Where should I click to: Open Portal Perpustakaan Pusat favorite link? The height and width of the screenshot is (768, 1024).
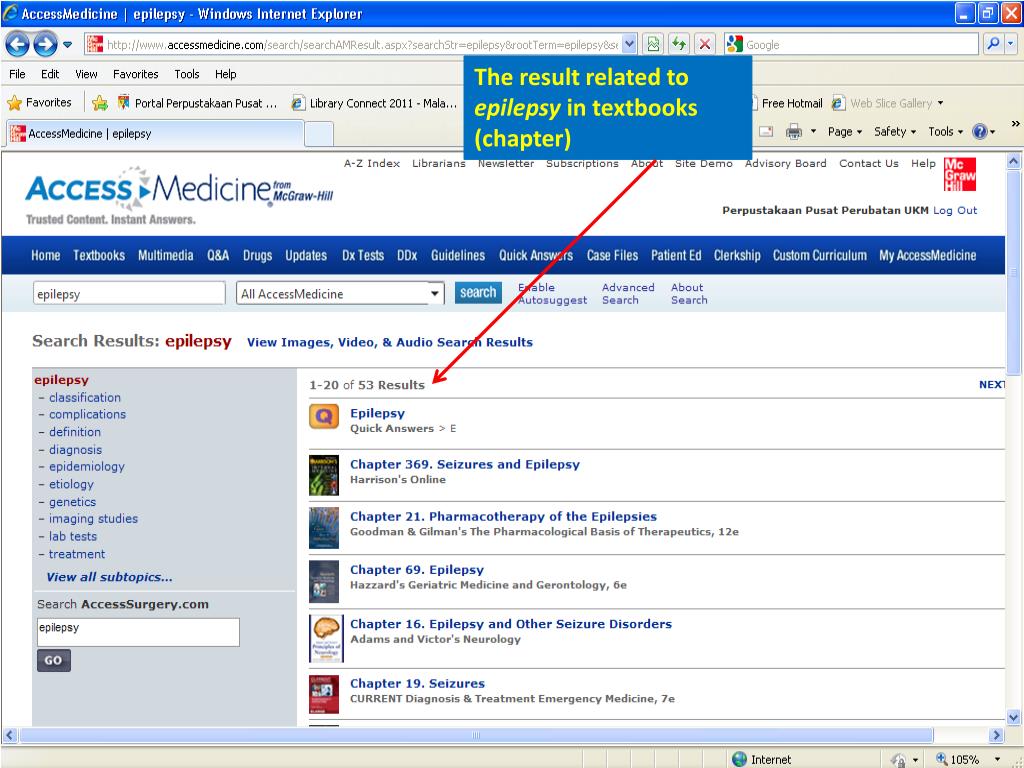tap(197, 103)
